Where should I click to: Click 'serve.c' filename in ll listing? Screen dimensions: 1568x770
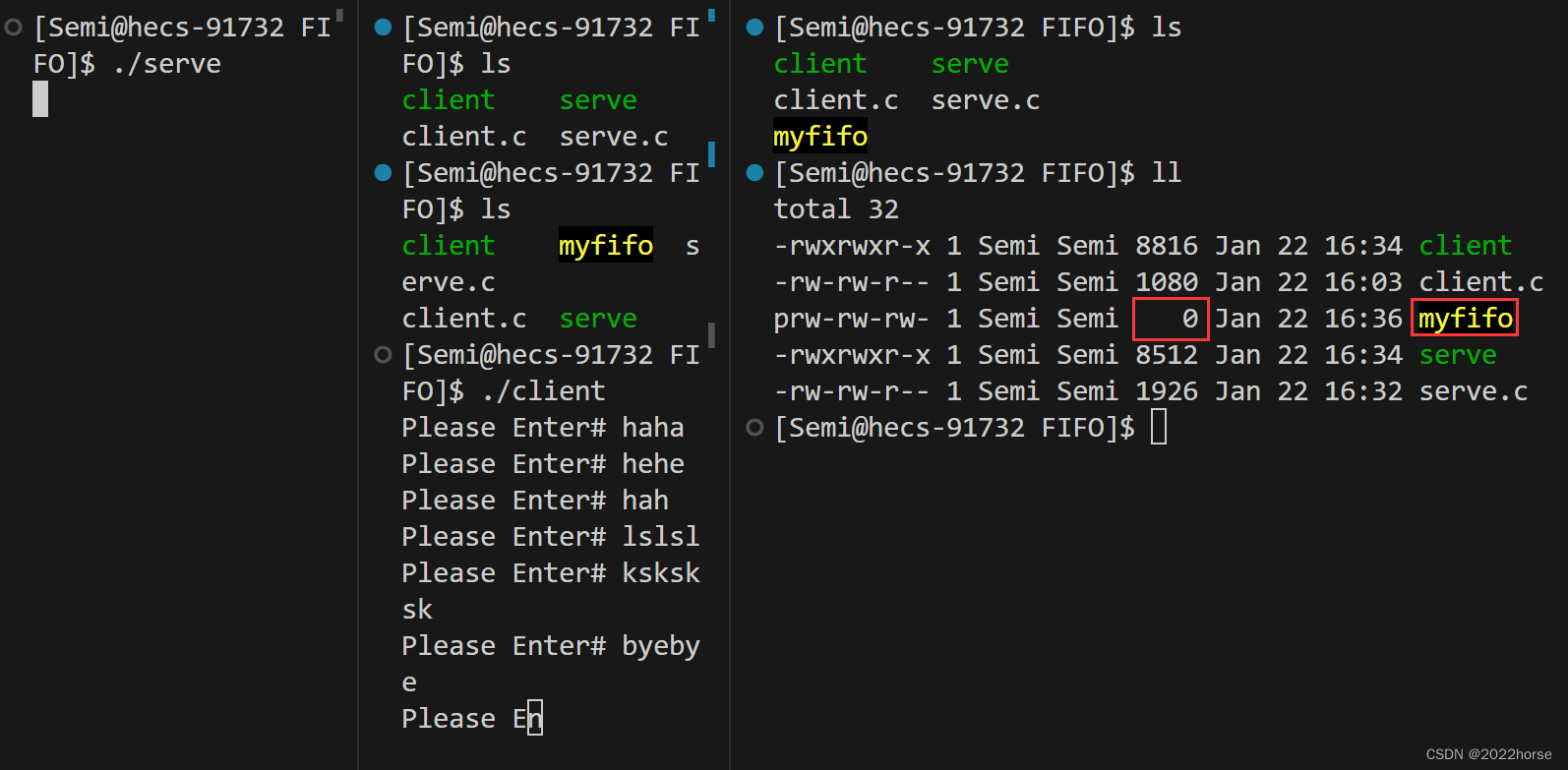[x=1474, y=391]
